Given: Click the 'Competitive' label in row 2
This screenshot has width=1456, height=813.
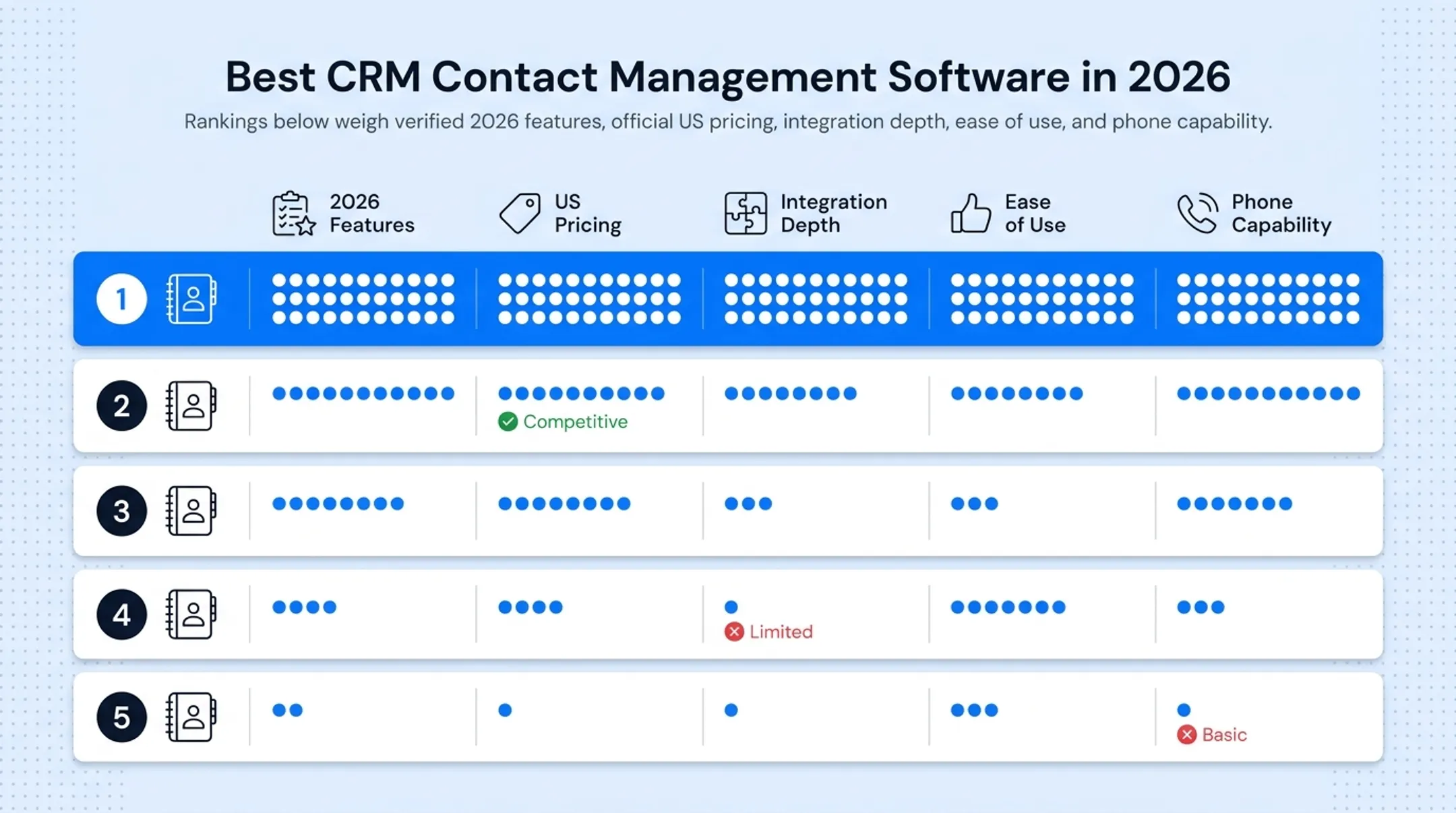Looking at the screenshot, I should [x=575, y=422].
